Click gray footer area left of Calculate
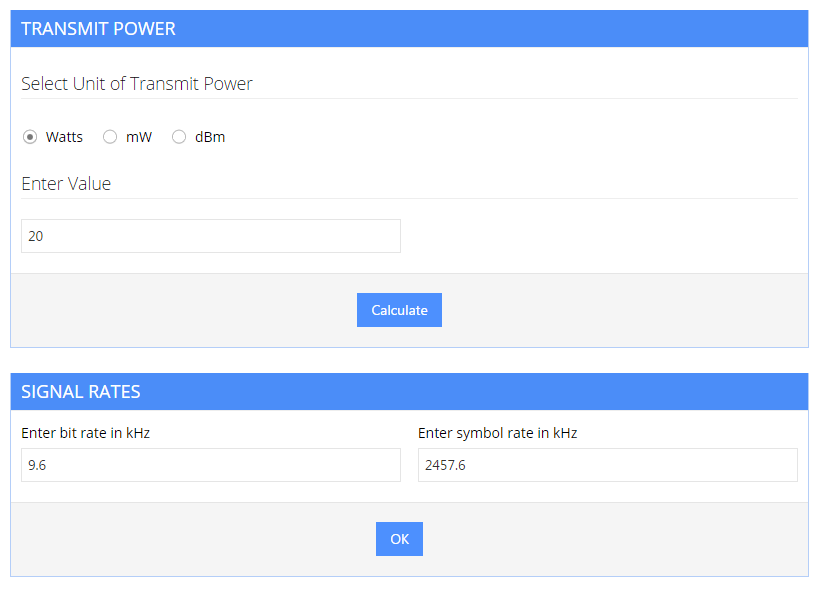The image size is (819, 589). coord(180,310)
